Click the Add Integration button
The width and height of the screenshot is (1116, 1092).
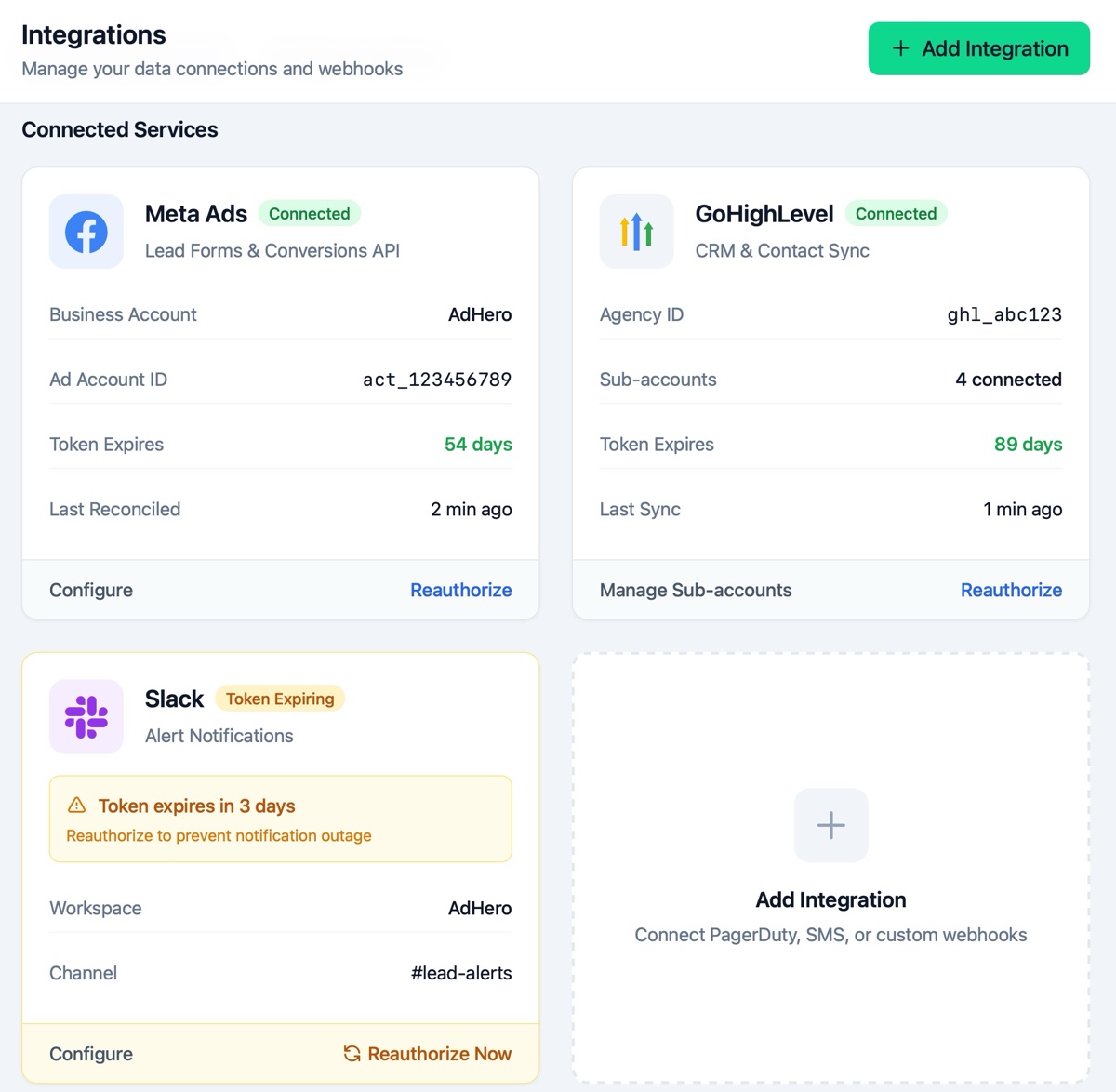[x=978, y=48]
